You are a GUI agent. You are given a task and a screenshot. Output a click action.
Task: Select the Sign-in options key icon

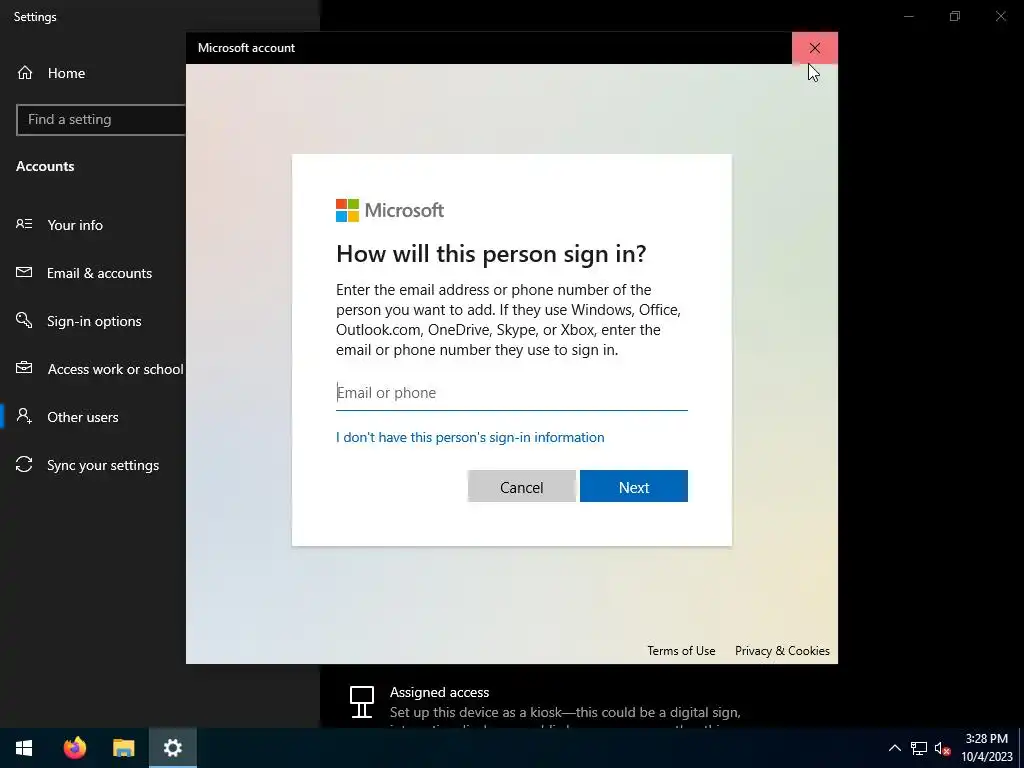[24, 320]
